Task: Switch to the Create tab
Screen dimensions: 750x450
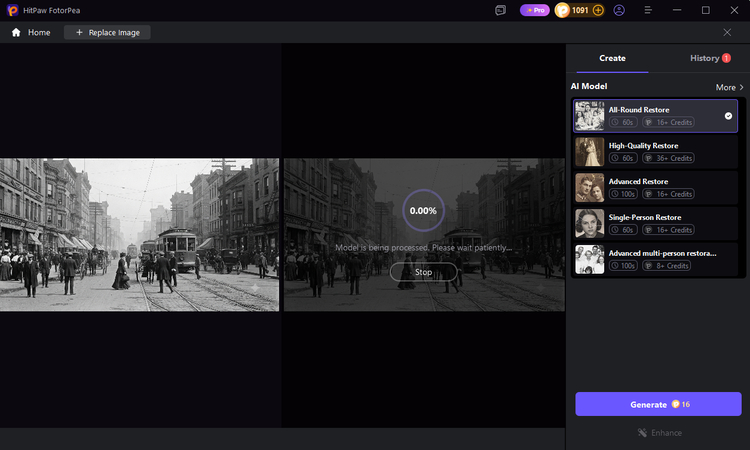Action: tap(612, 58)
